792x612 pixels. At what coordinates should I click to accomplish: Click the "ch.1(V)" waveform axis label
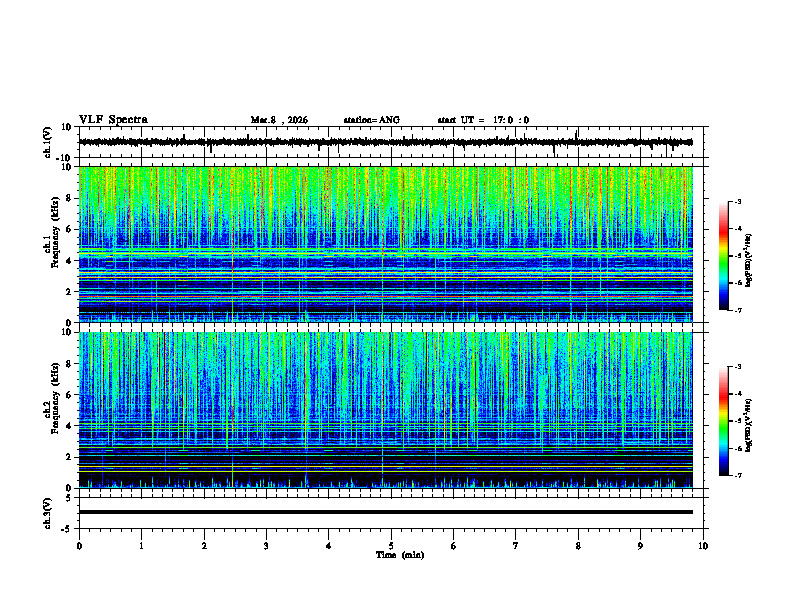point(48,142)
